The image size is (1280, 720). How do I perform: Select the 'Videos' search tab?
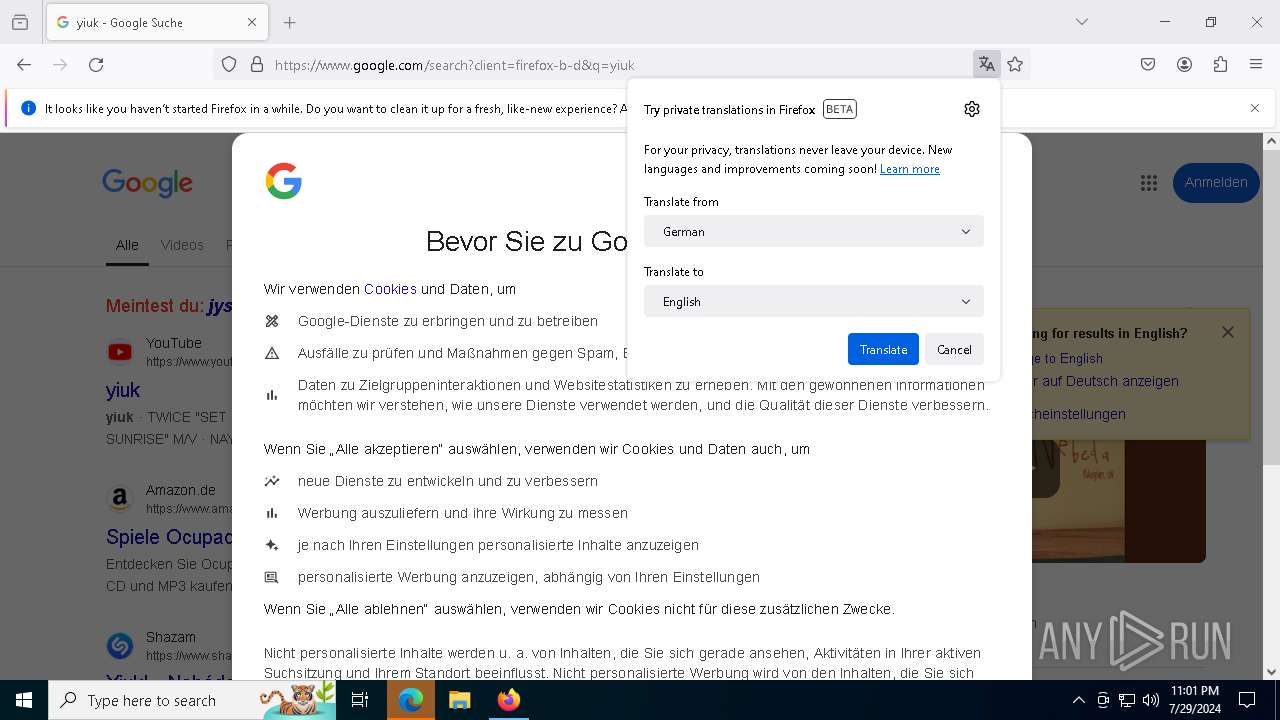click(182, 245)
